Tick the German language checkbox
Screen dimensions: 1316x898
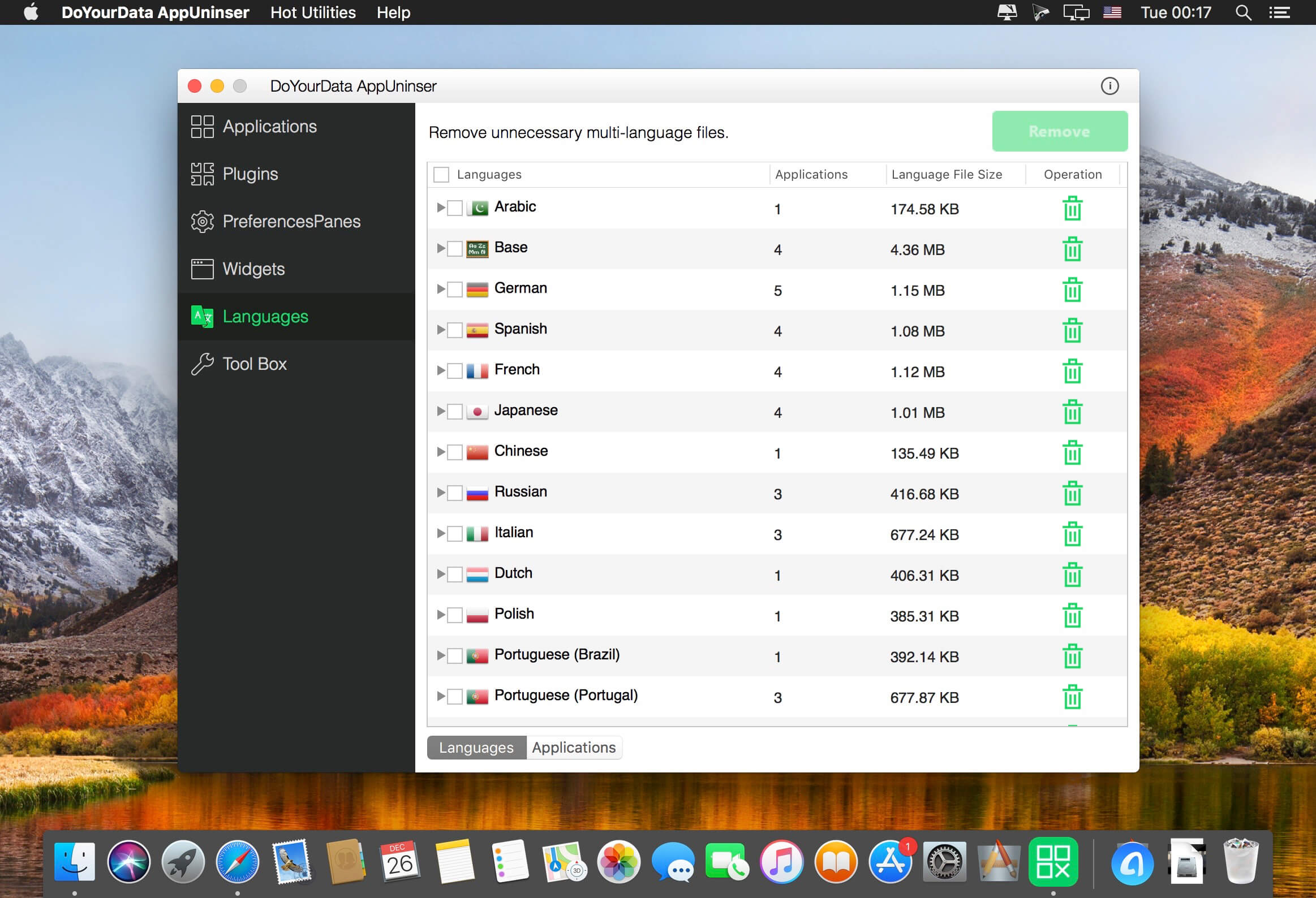(x=455, y=289)
